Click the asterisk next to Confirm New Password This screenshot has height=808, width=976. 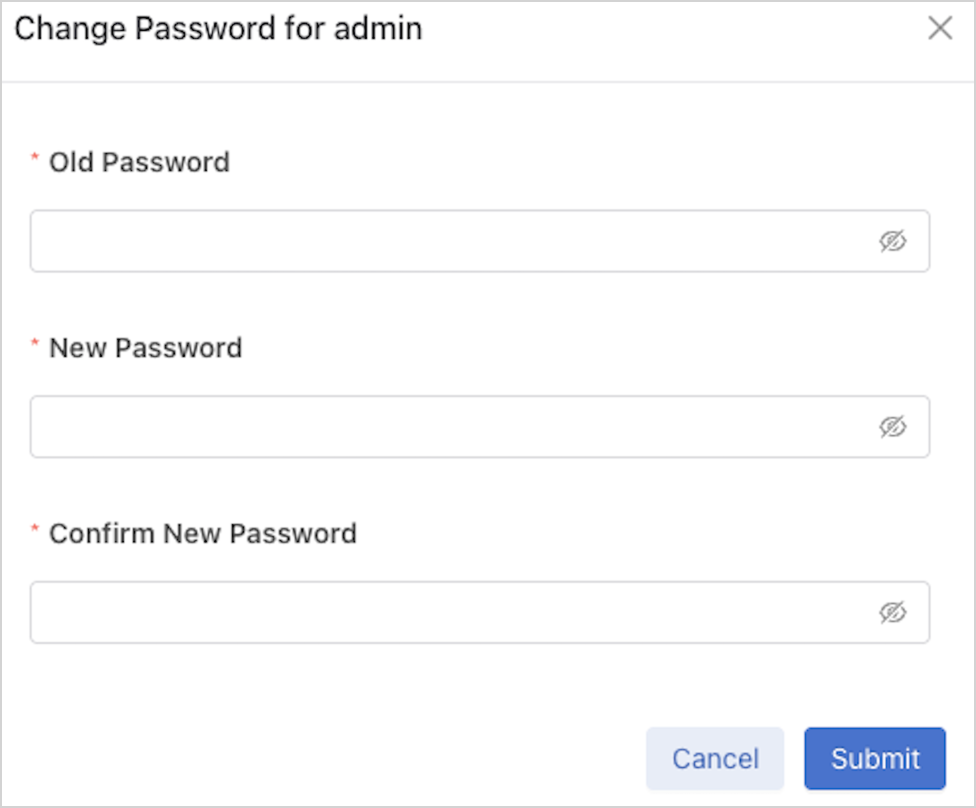click(36, 532)
